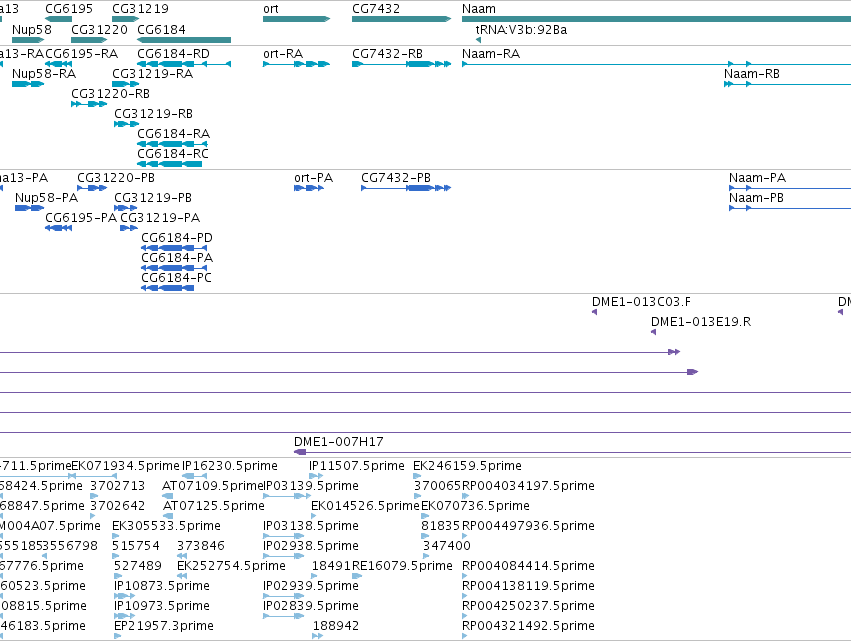Click the tRNA:V3b:92Ba label
Screen dimensions: 851x641
[x=521, y=29]
